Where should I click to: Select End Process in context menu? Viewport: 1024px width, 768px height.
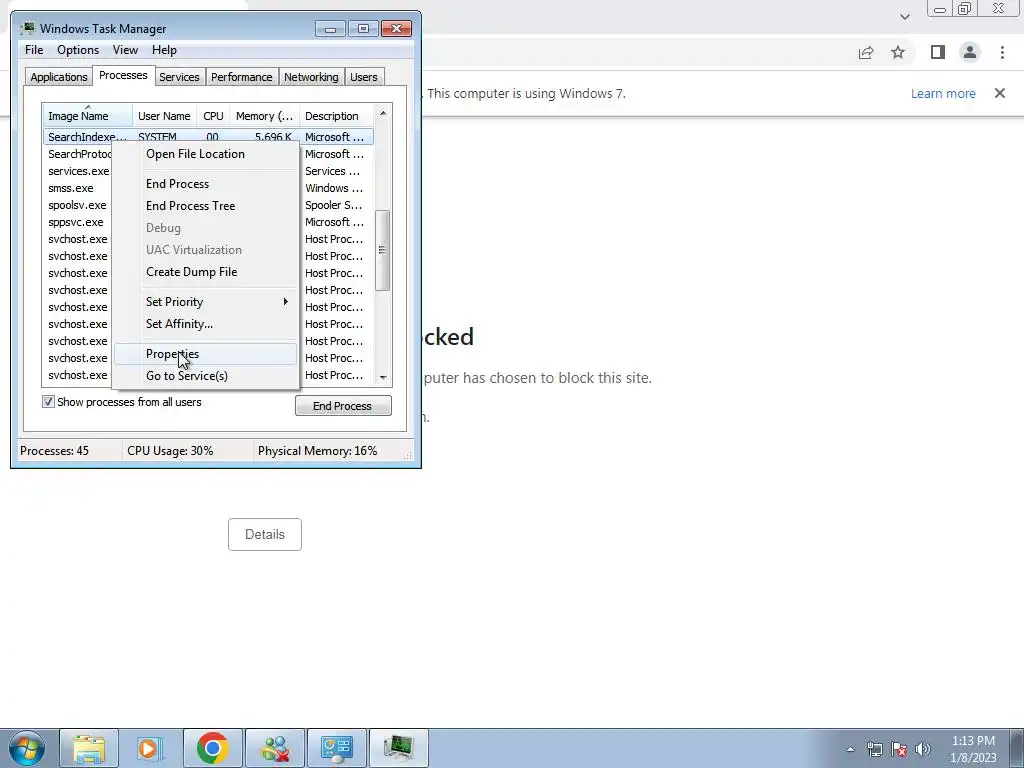click(x=206, y=184)
